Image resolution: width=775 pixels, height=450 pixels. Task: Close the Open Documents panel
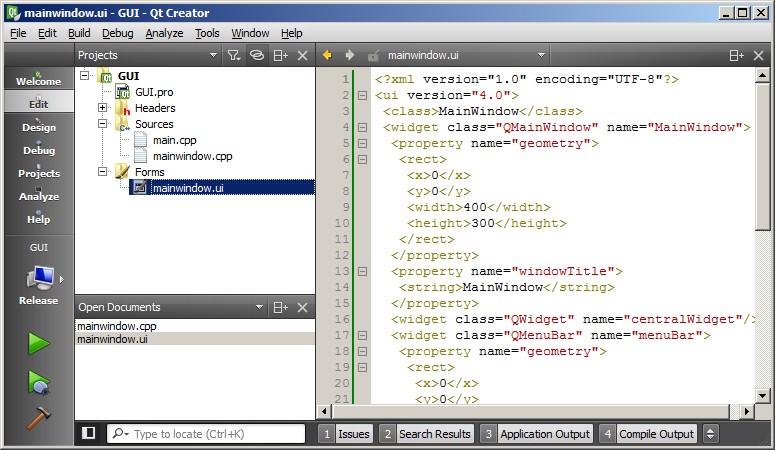[302, 308]
